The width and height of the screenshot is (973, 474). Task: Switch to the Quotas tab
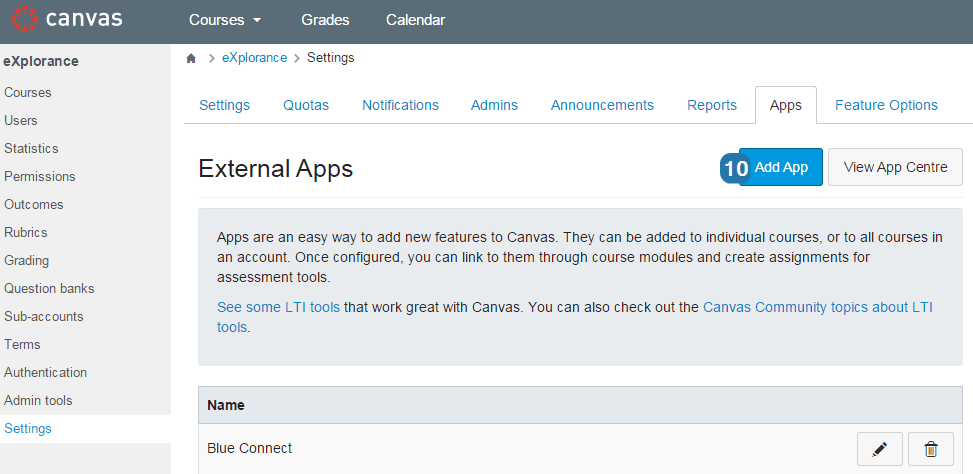[306, 105]
